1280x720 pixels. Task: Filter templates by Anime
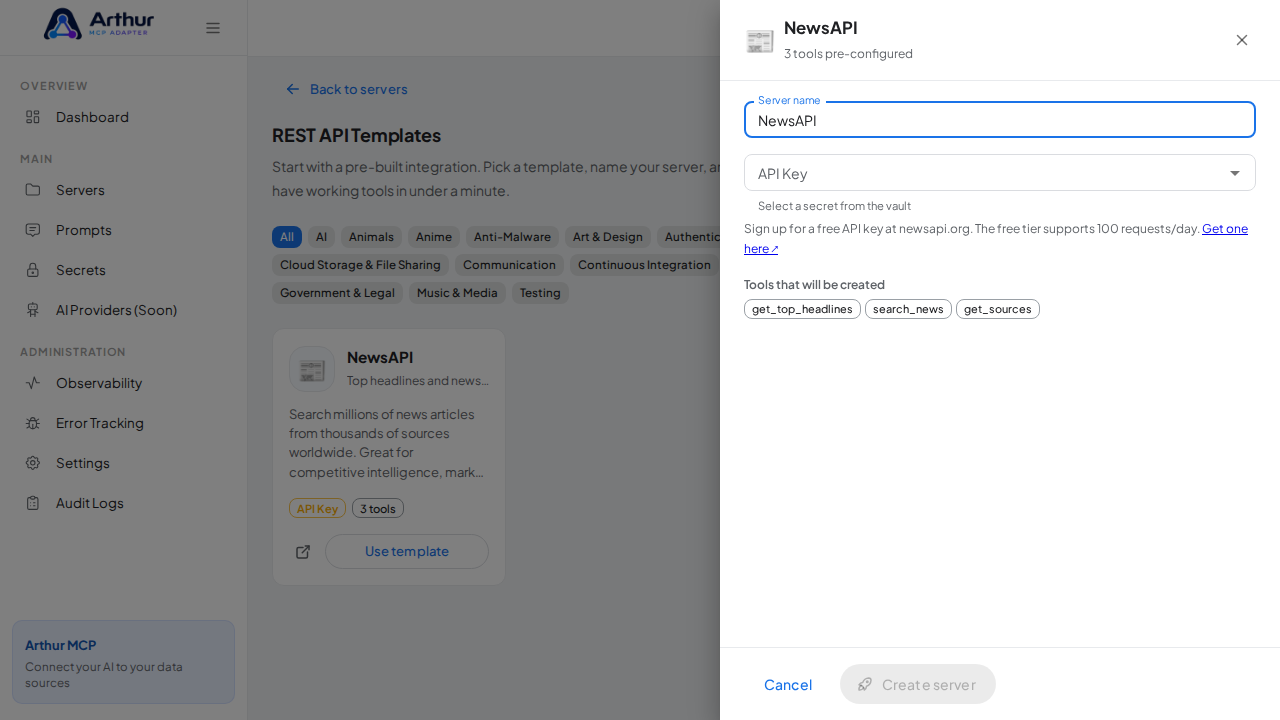[x=434, y=237]
